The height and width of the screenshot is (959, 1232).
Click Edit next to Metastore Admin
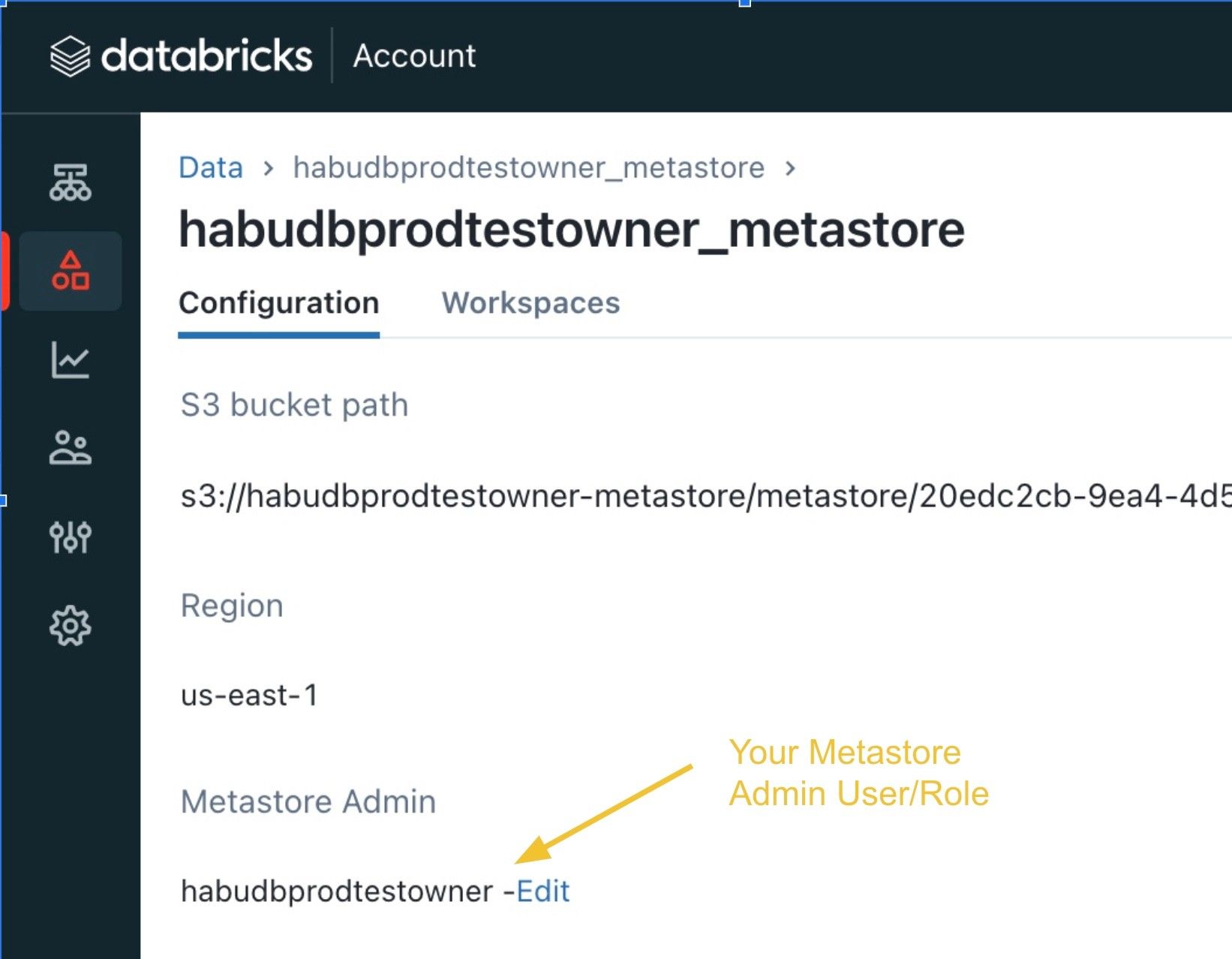click(x=543, y=891)
